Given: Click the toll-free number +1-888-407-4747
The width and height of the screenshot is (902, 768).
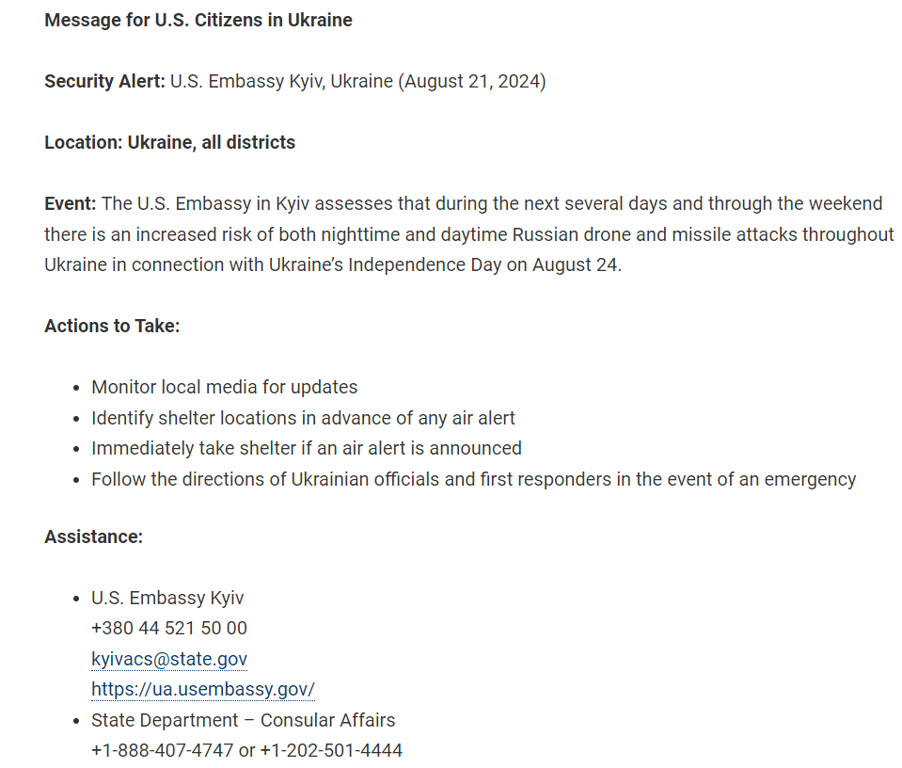Looking at the screenshot, I should pos(162,750).
